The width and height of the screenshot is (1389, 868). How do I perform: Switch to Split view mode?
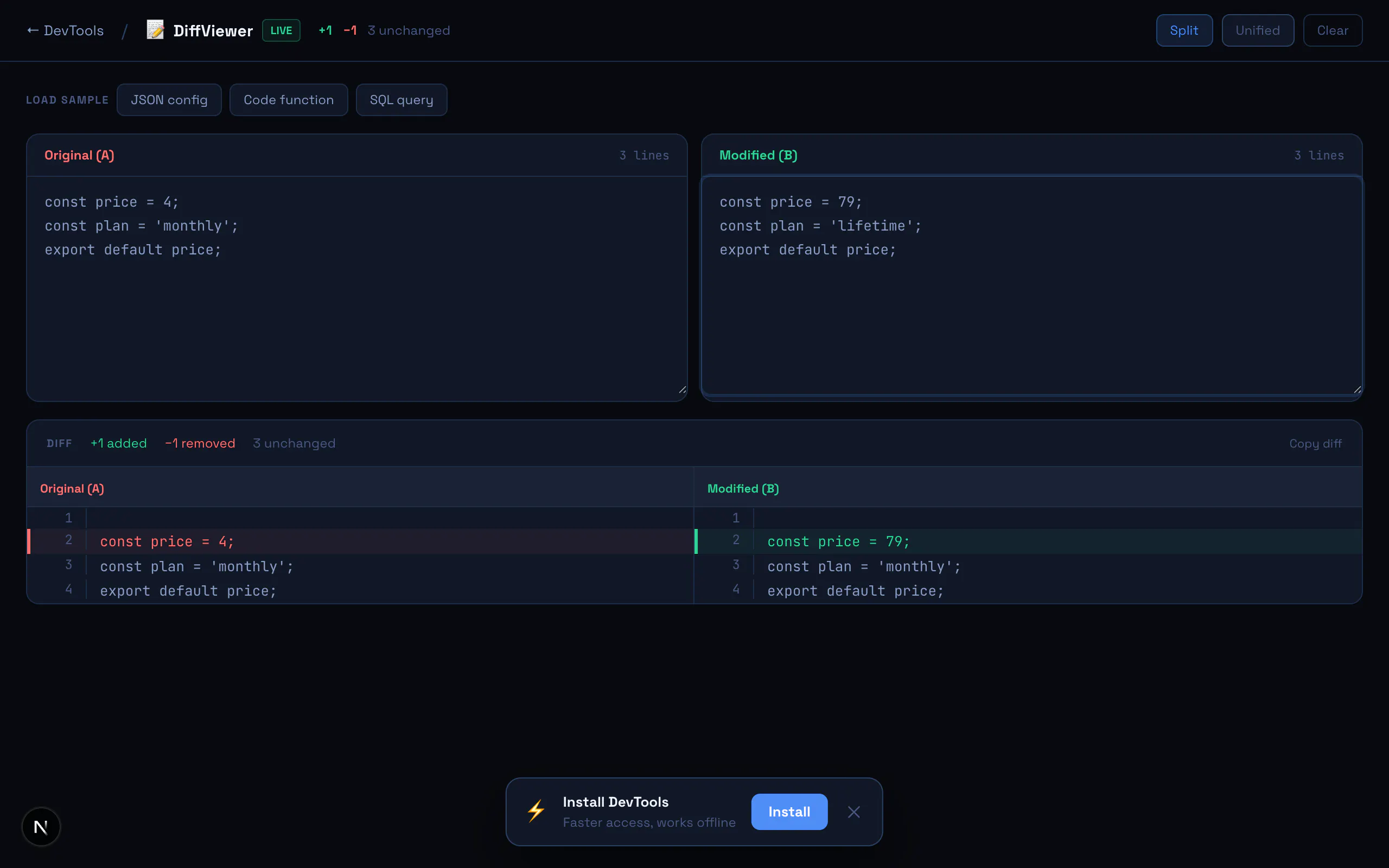tap(1184, 30)
